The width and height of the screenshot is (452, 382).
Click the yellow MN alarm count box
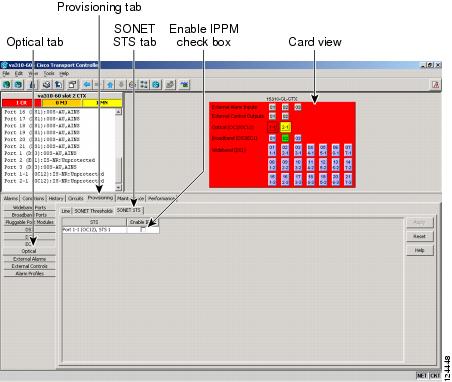pyautogui.click(x=102, y=103)
